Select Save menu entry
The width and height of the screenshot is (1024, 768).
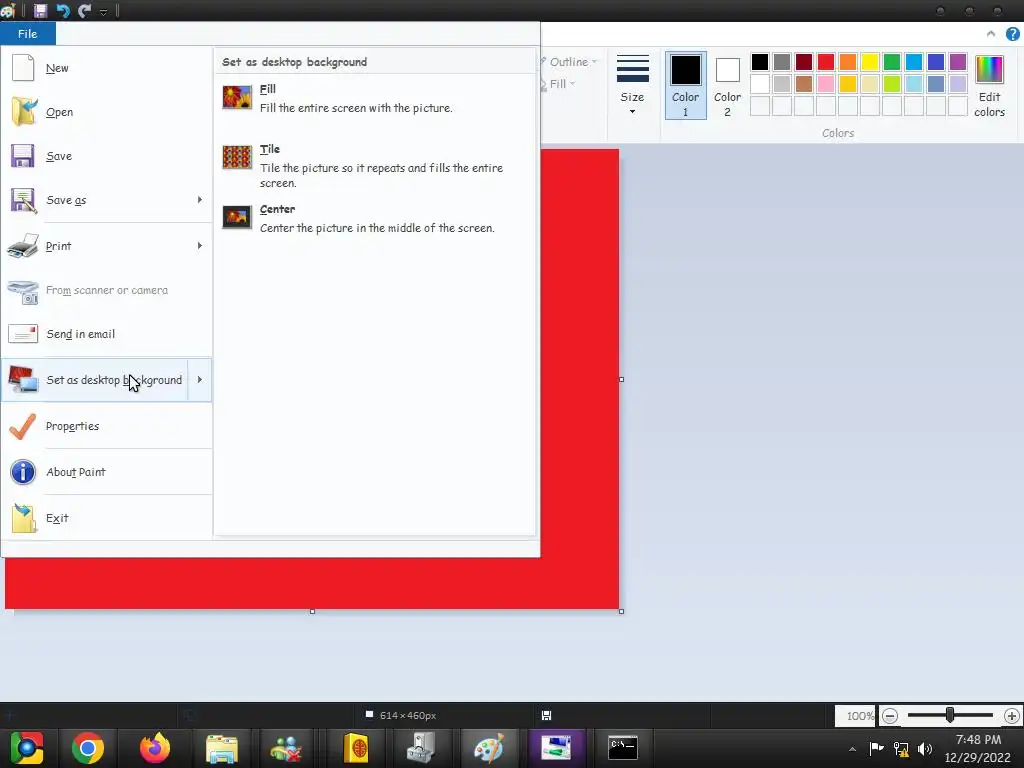106,156
